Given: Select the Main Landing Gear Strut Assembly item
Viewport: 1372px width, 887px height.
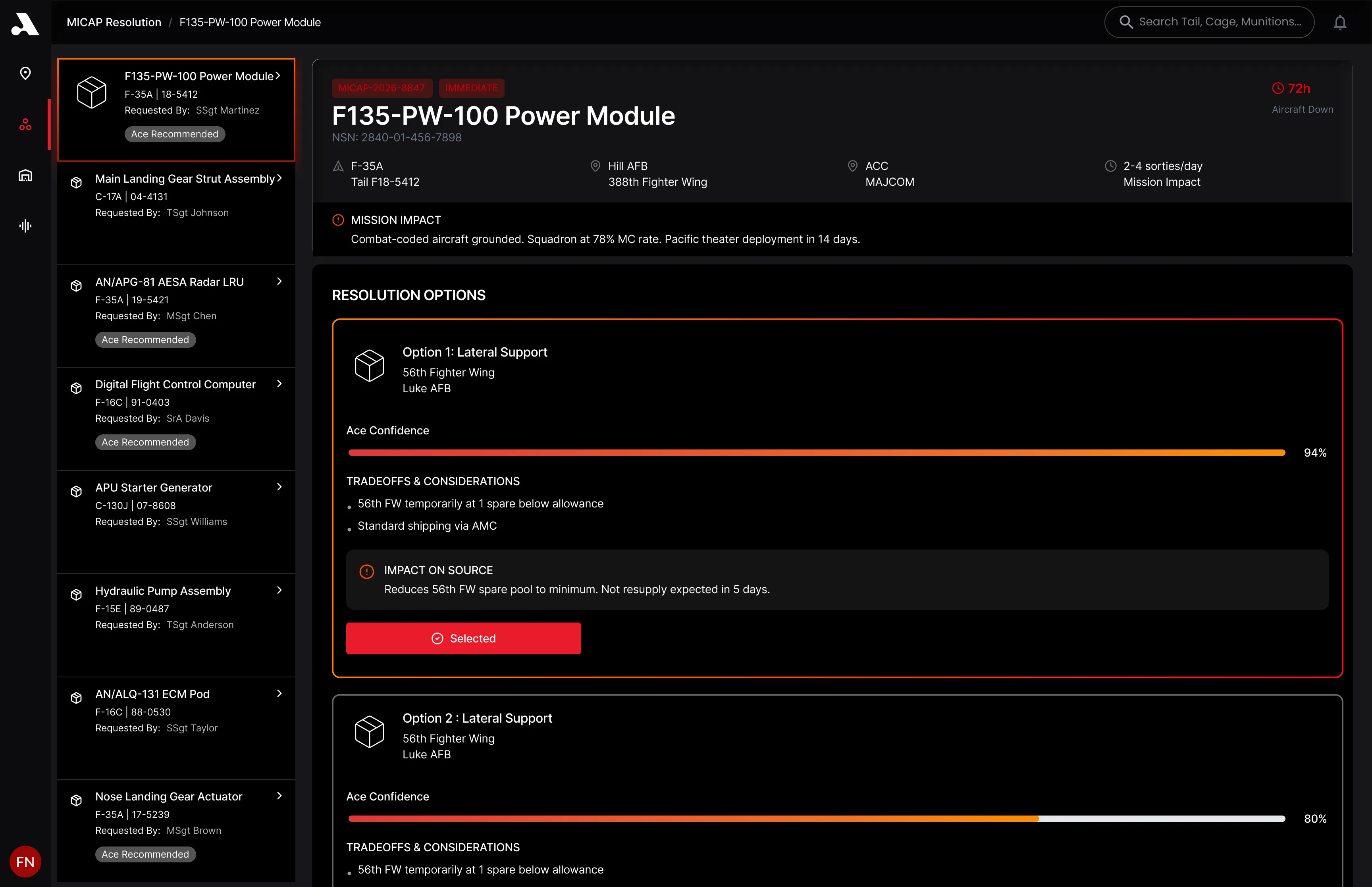Looking at the screenshot, I should (x=176, y=214).
